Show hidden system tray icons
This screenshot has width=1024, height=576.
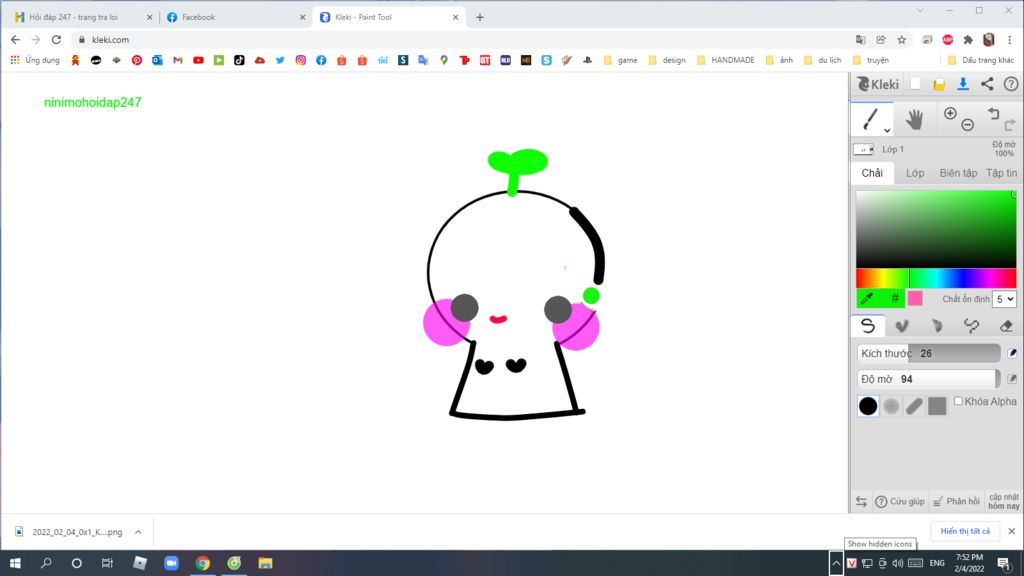pyautogui.click(x=836, y=562)
